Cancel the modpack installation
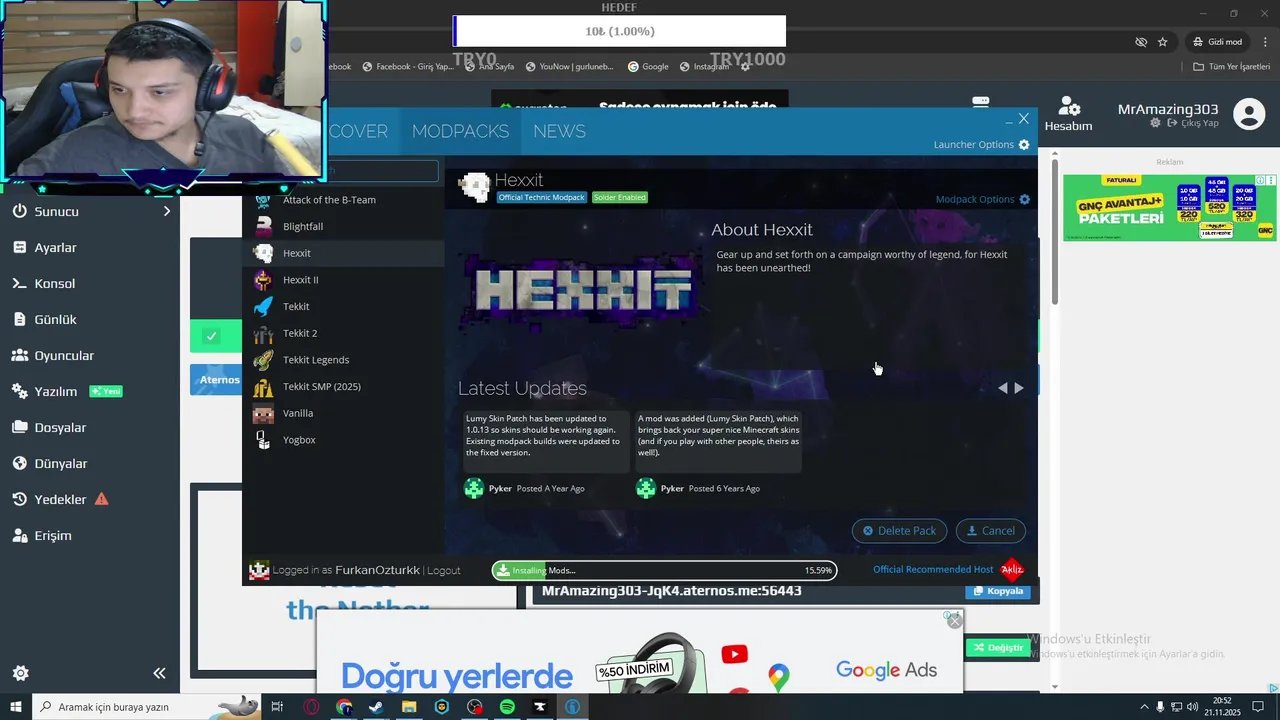Image resolution: width=1280 pixels, height=720 pixels. (x=990, y=531)
